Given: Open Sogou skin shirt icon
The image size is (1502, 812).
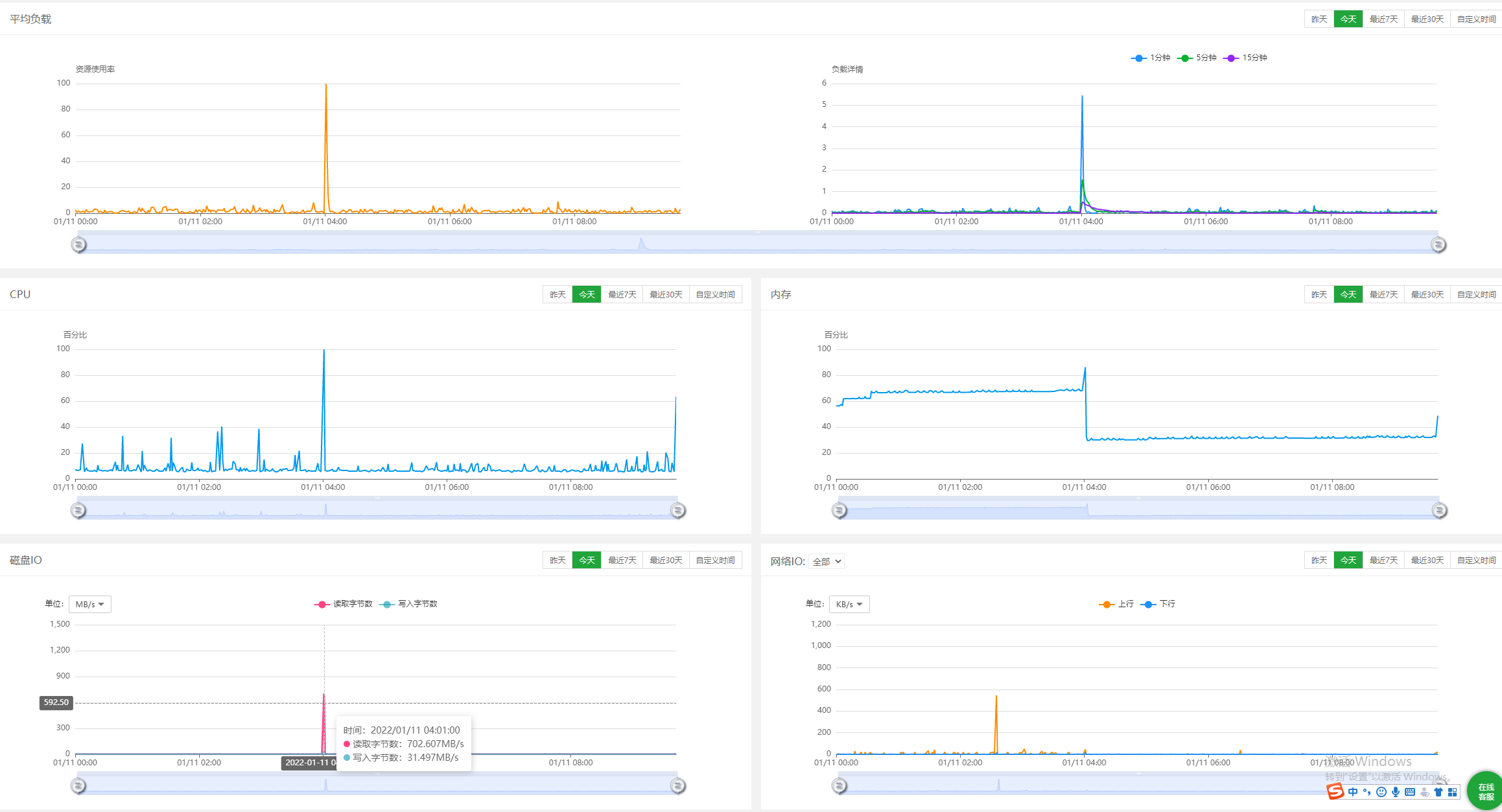Looking at the screenshot, I should 1438,792.
